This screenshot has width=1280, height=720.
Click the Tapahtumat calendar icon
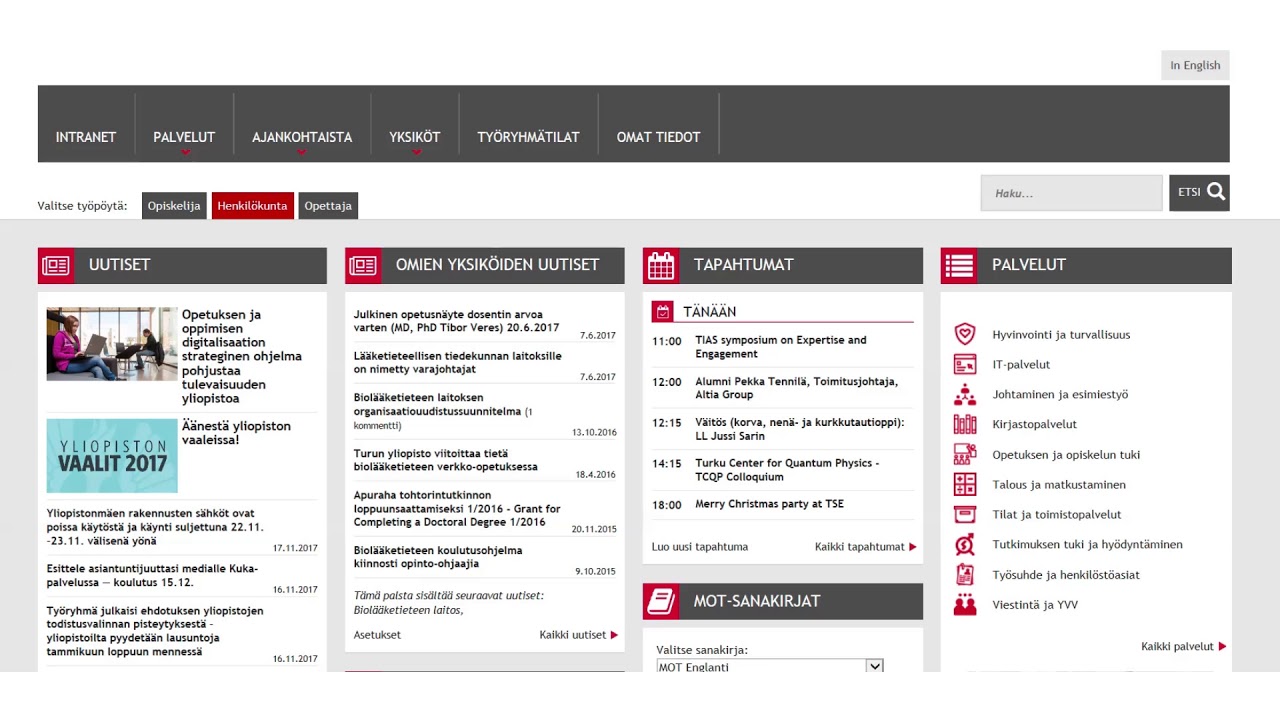pos(661,265)
